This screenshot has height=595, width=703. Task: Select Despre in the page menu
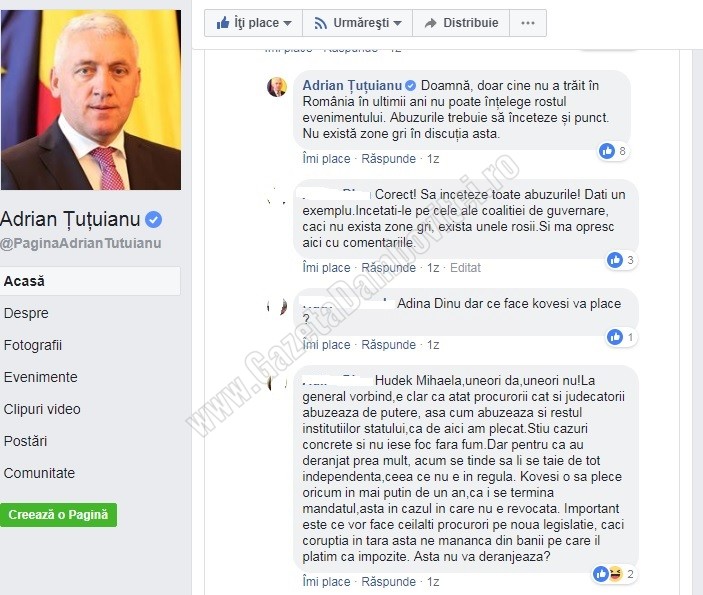tap(26, 313)
